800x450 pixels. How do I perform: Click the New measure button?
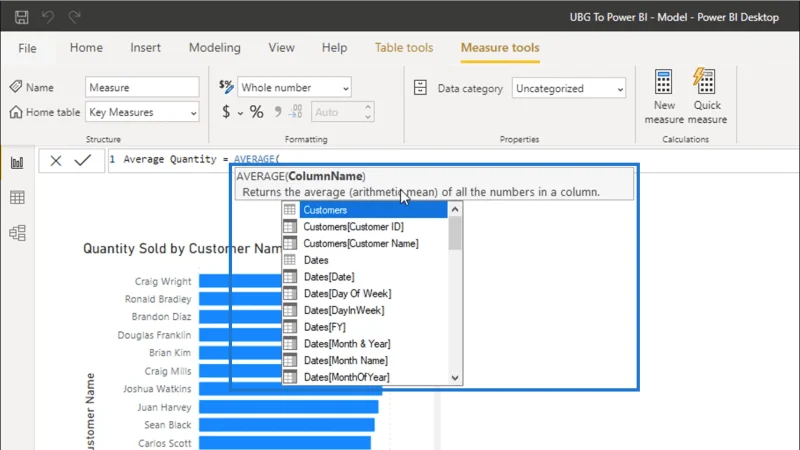[x=664, y=97]
